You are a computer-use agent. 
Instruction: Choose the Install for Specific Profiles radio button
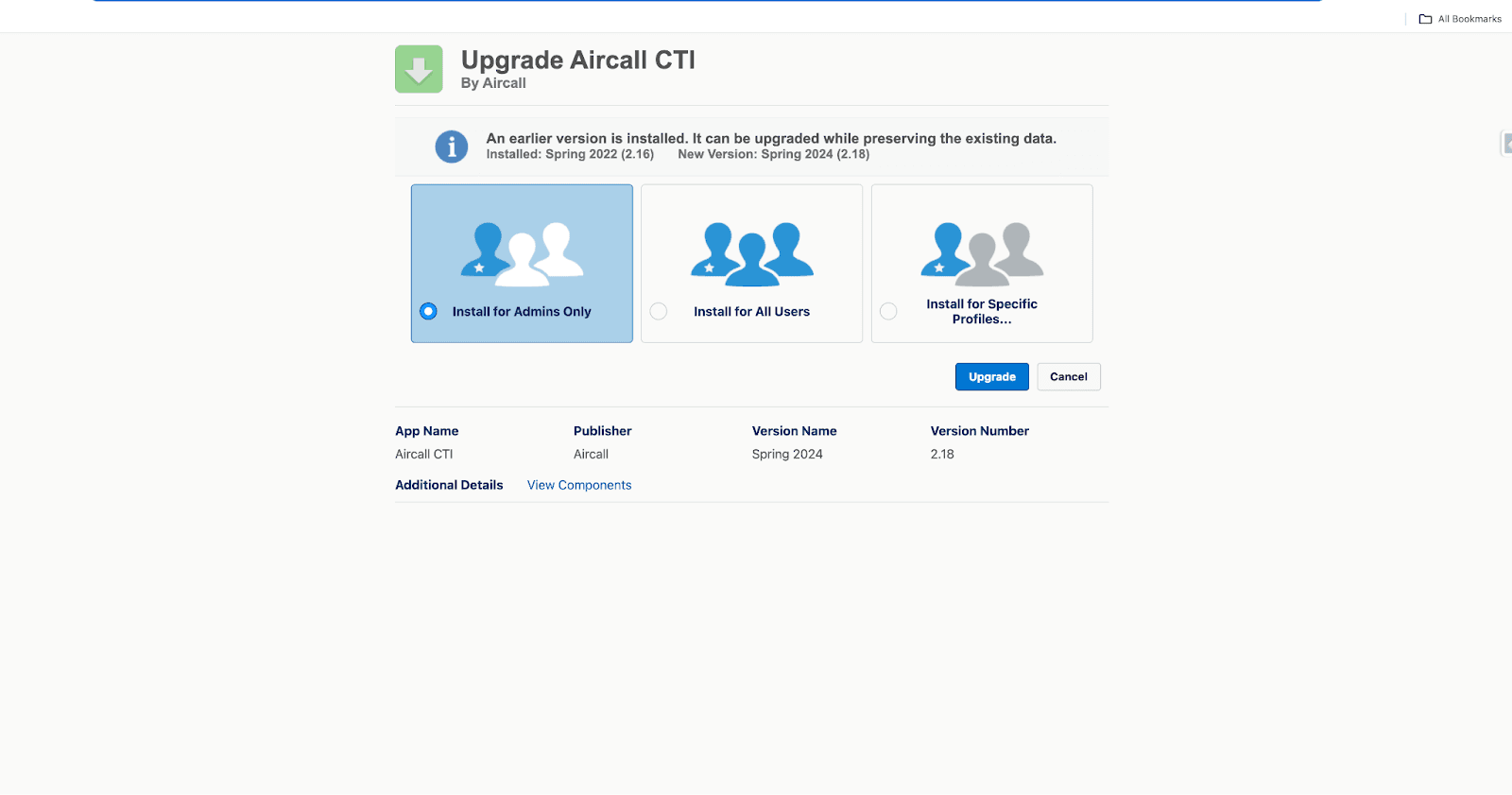pos(888,311)
